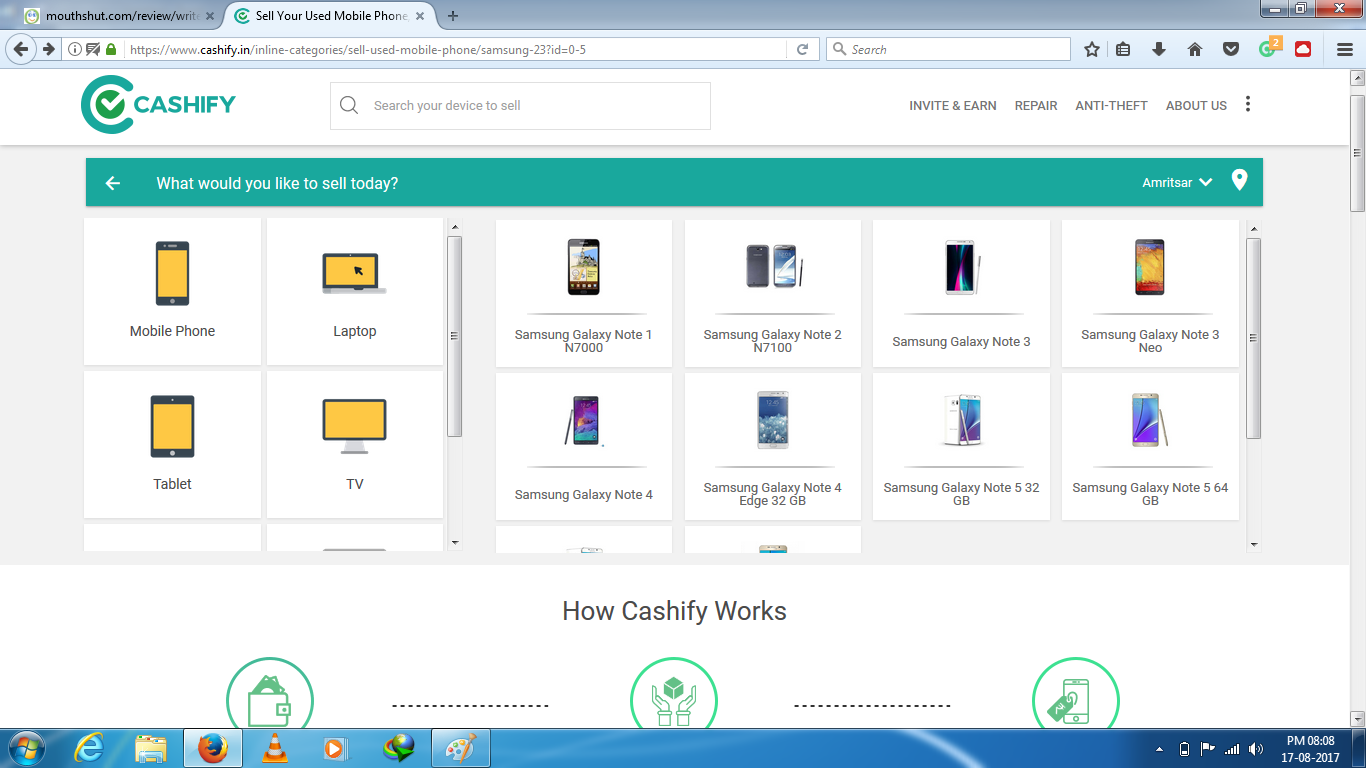Click the Firefox search box
Image resolution: width=1366 pixels, height=768 pixels.
[948, 49]
